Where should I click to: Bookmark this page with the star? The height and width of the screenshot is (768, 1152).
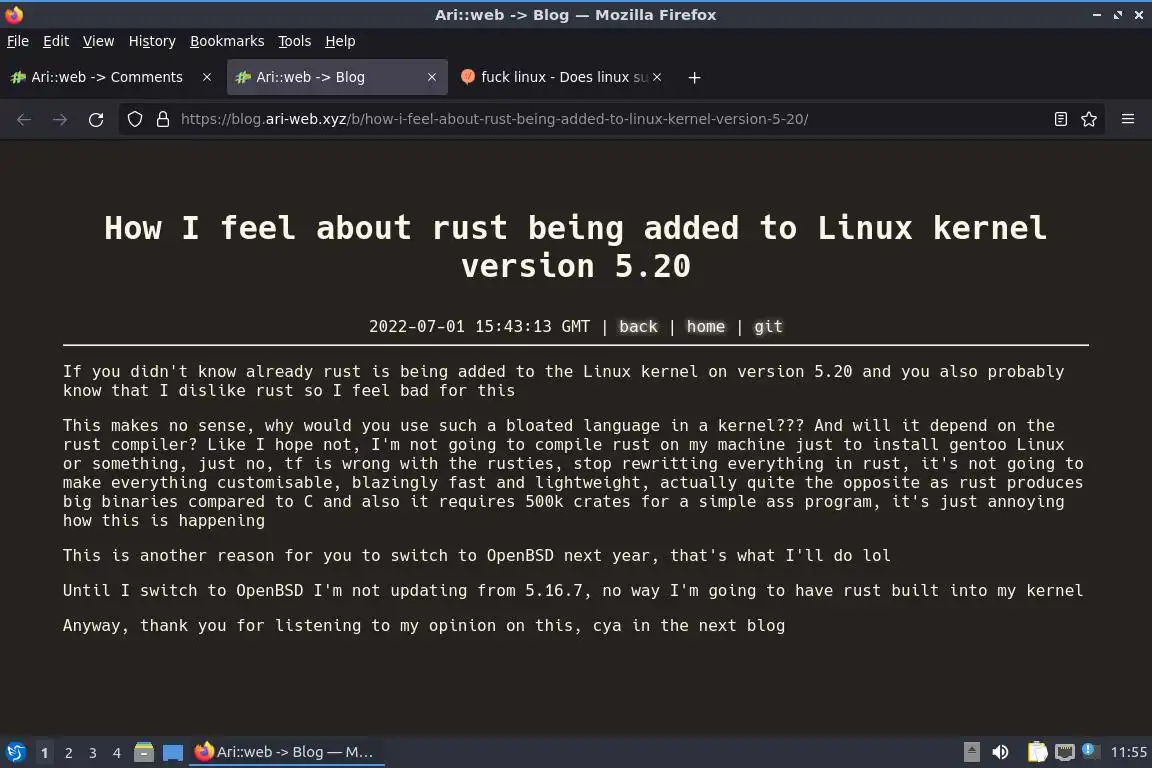(1089, 119)
